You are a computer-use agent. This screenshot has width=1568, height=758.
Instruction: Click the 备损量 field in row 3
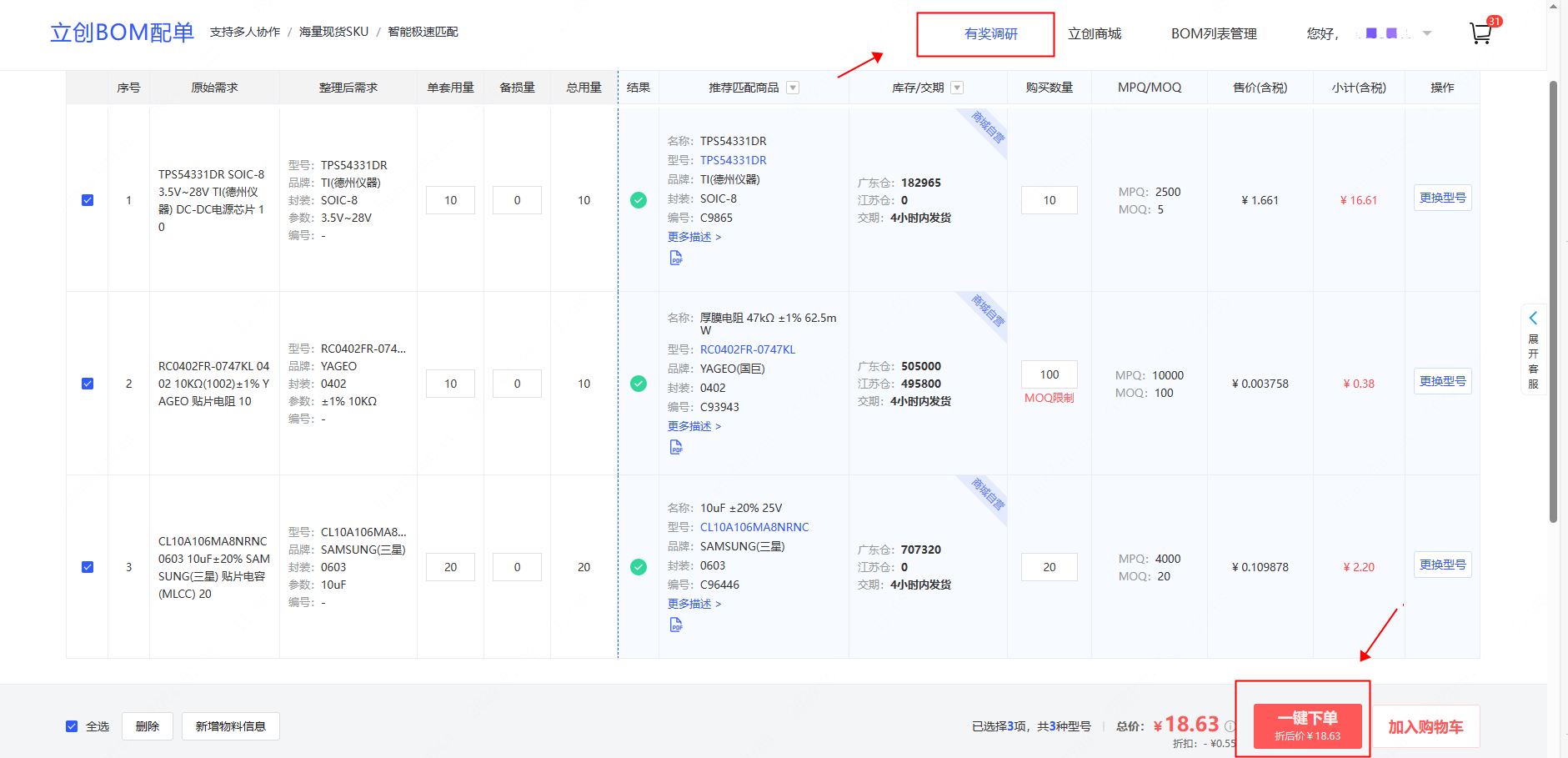517,567
